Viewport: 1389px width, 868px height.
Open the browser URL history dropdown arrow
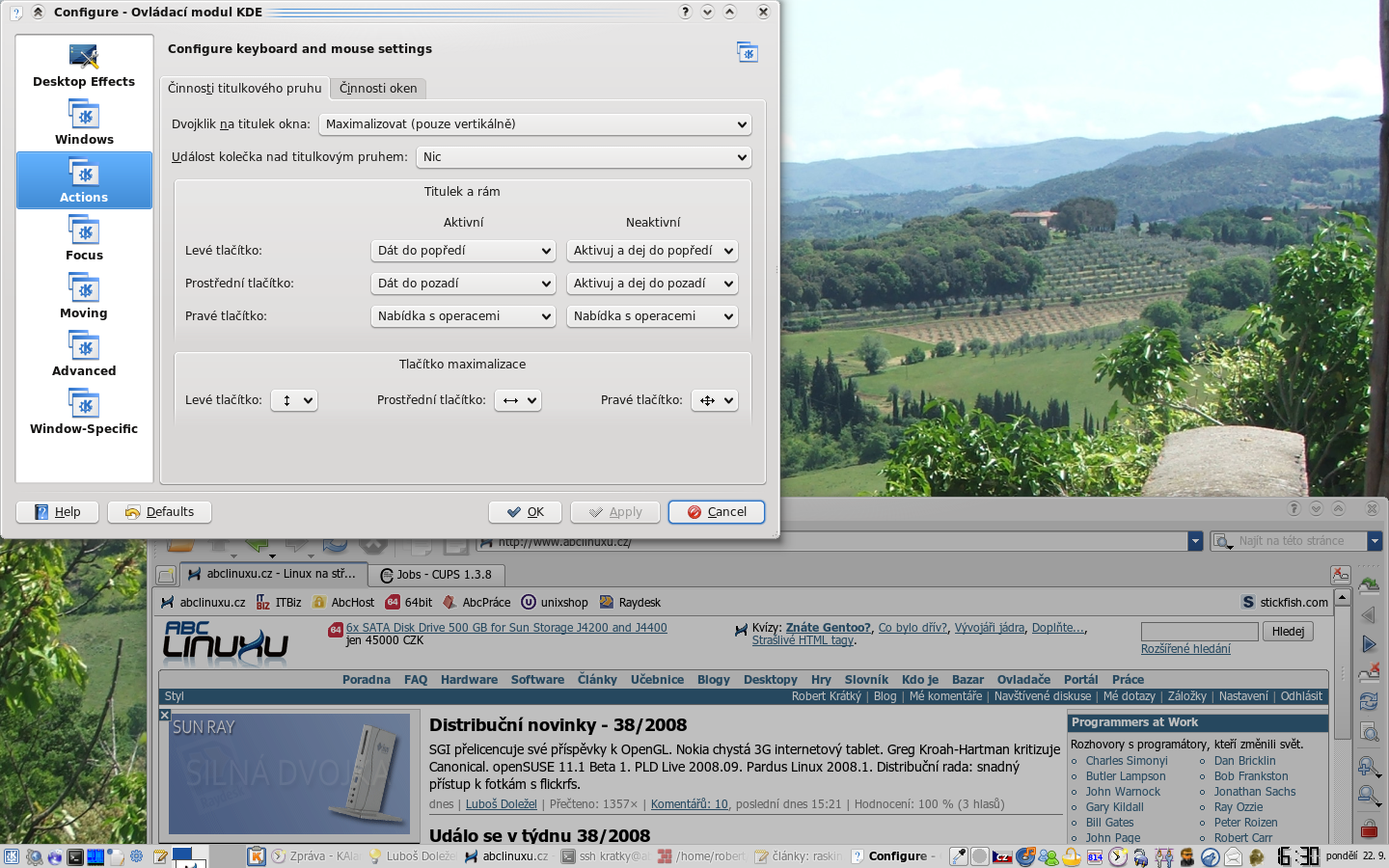(x=1195, y=541)
